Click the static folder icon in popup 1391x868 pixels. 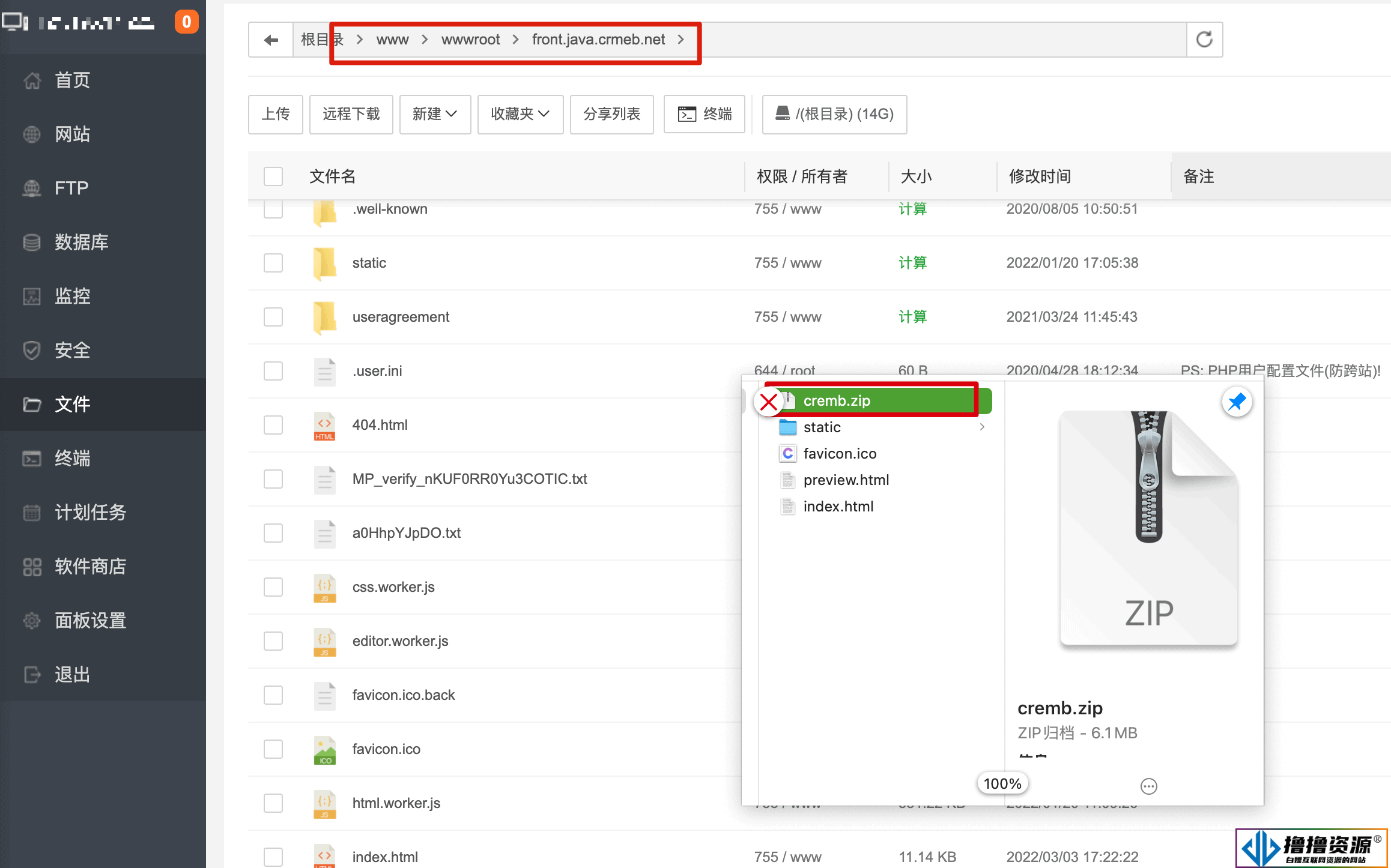[x=787, y=427]
